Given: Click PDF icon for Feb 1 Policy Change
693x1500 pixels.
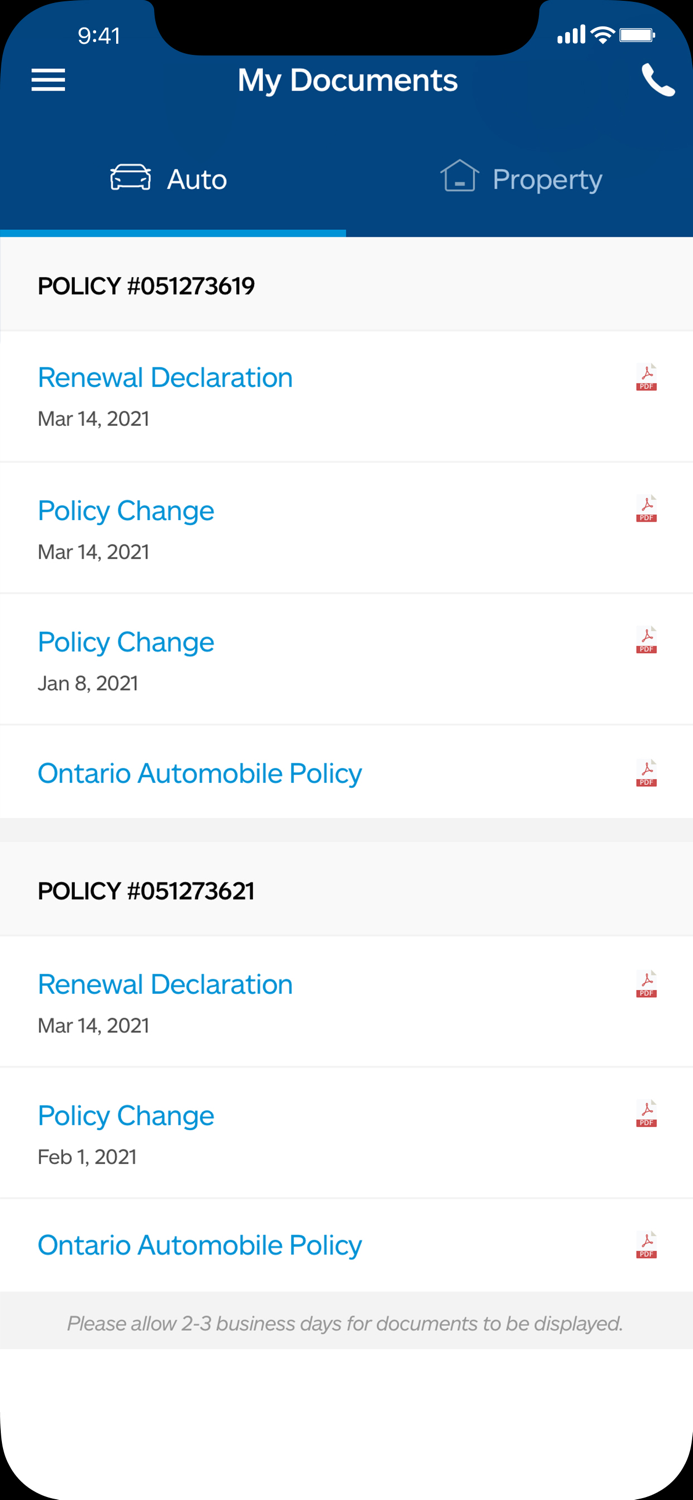Looking at the screenshot, I should [647, 1114].
